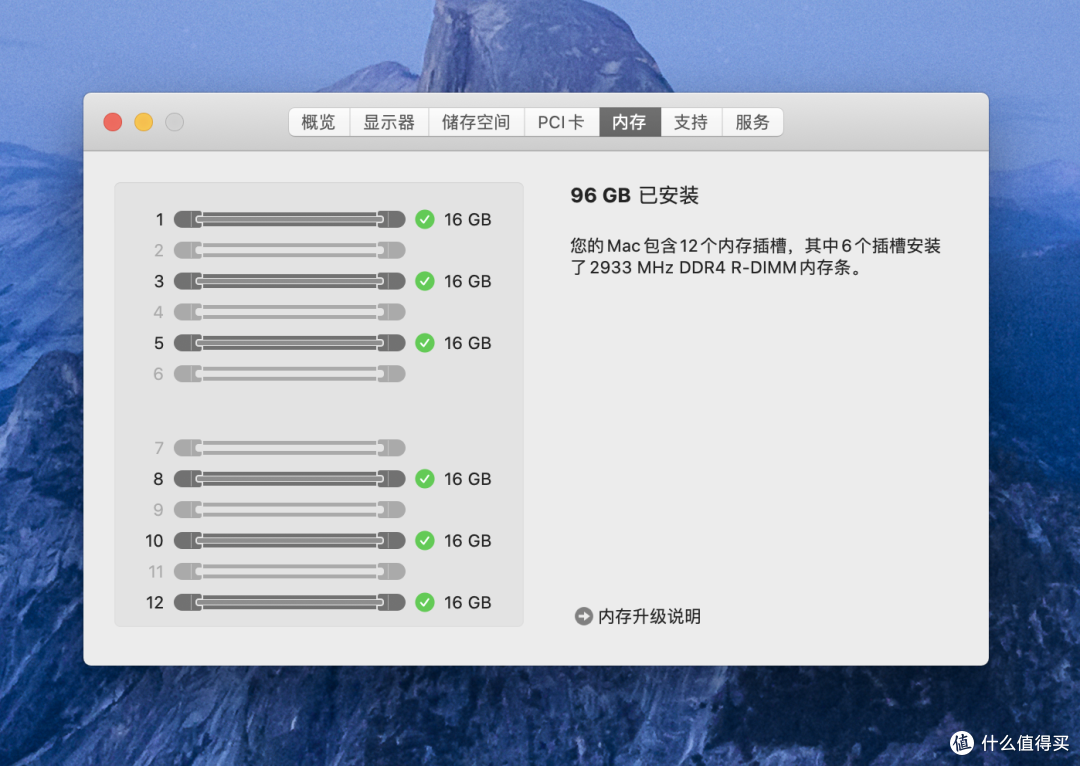View the PCI卡 tab
This screenshot has height=766, width=1080.
[x=561, y=122]
